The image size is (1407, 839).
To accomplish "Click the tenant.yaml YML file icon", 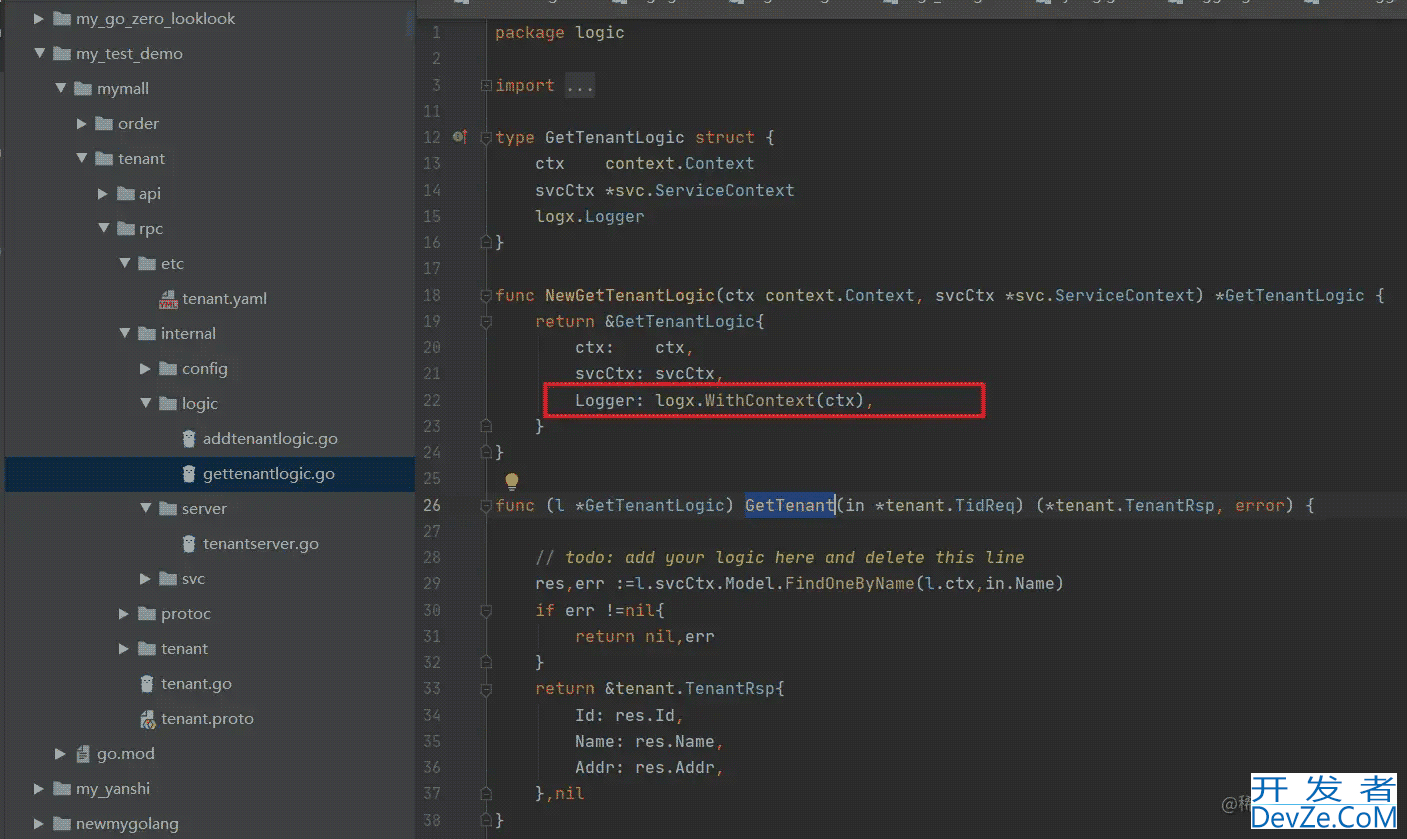I will pyautogui.click(x=168, y=299).
